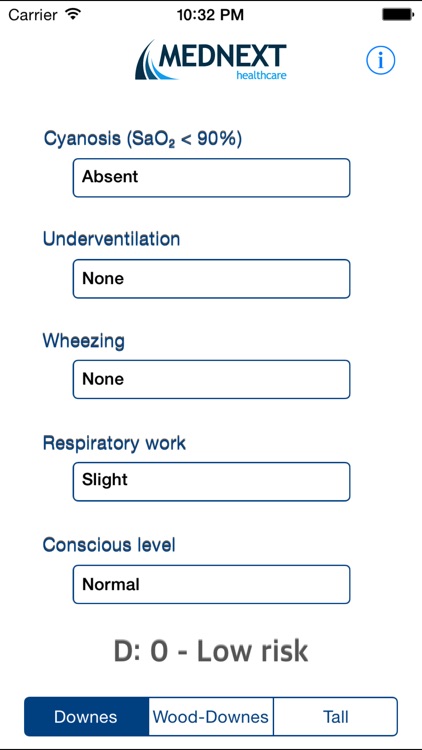The width and height of the screenshot is (422, 750).
Task: Tap the Underventilation label
Action: point(111,239)
